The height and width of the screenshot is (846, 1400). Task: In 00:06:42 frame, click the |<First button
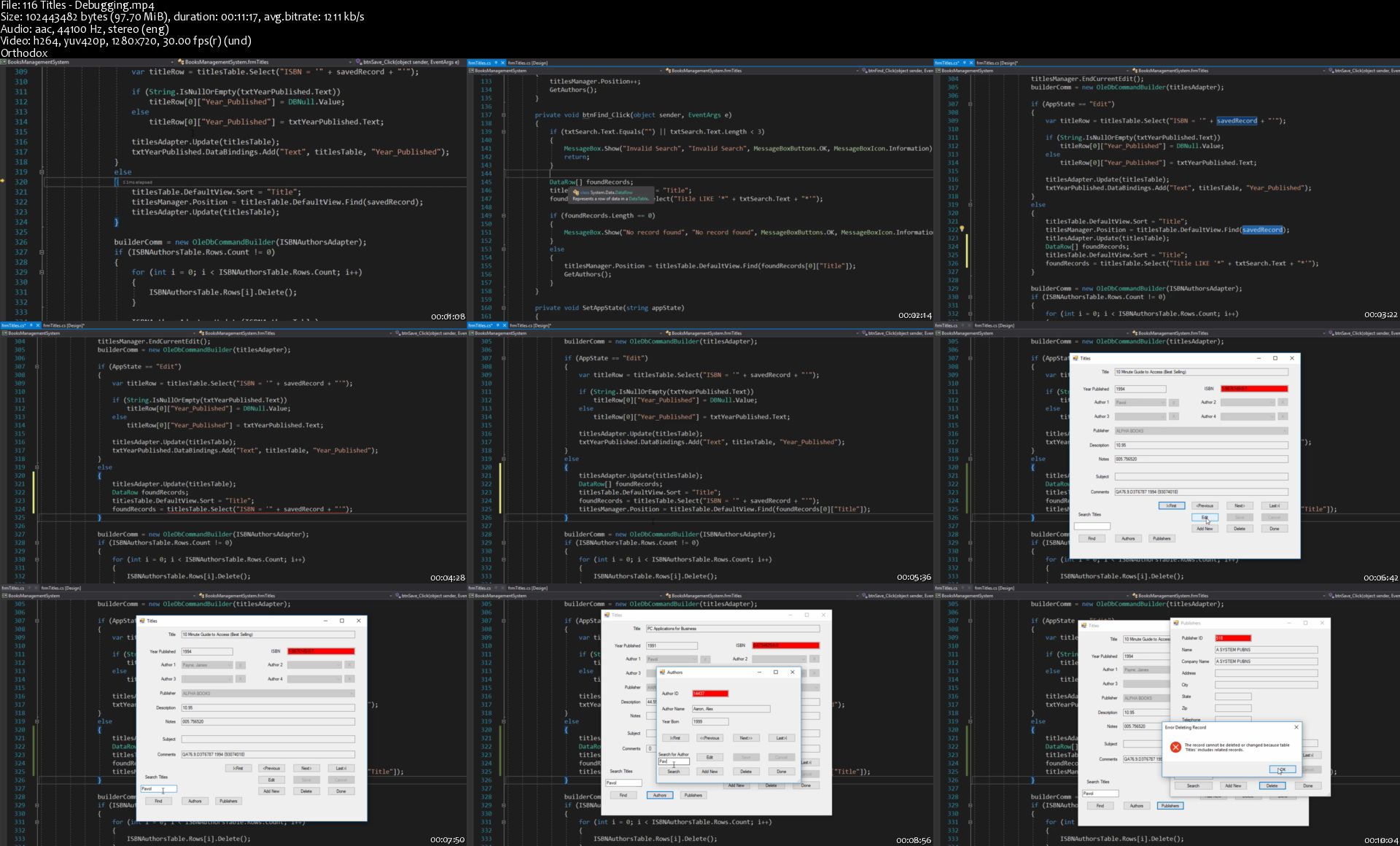click(1171, 505)
